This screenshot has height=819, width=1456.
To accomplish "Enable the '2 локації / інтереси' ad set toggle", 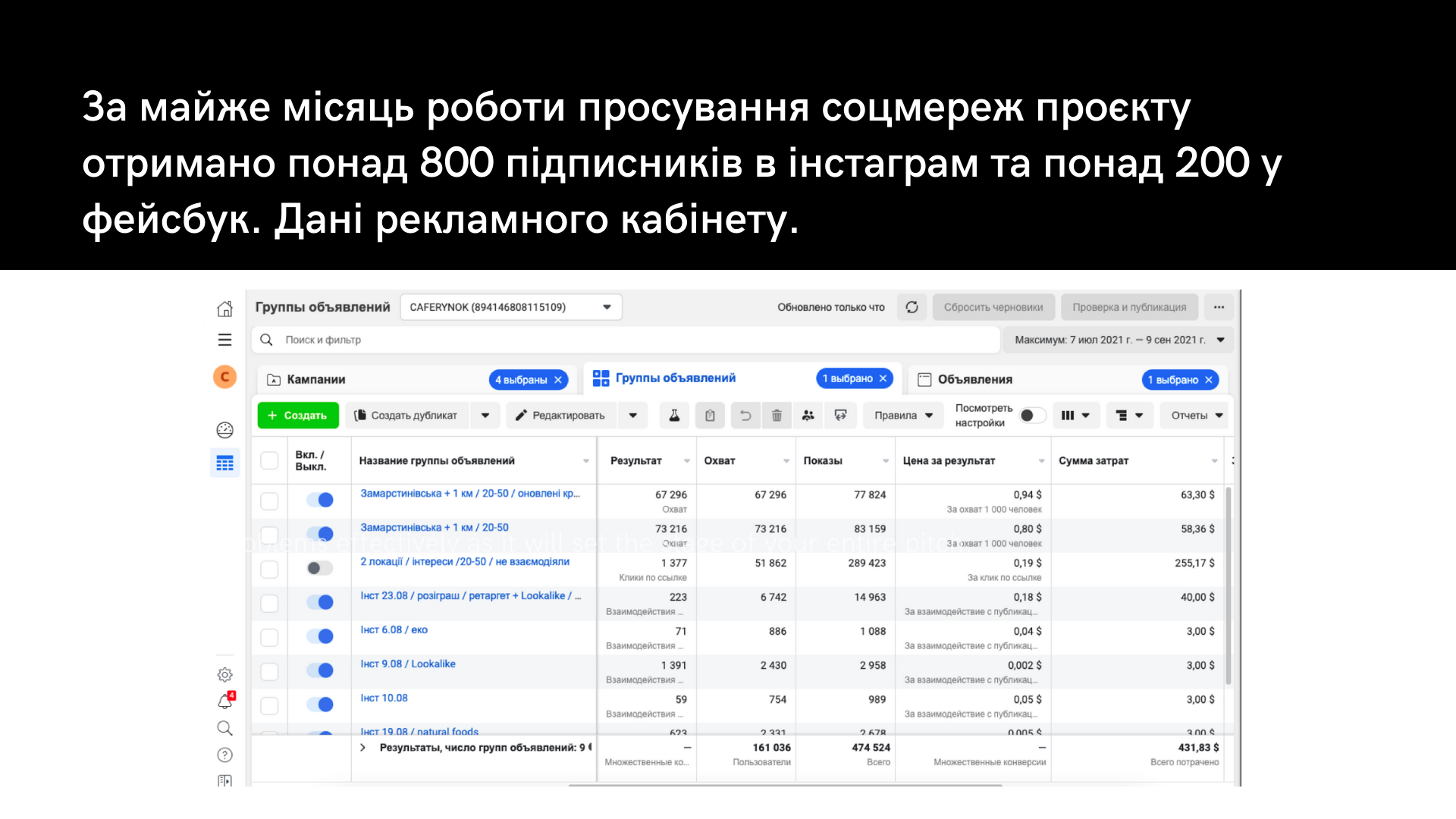I will pos(319,568).
